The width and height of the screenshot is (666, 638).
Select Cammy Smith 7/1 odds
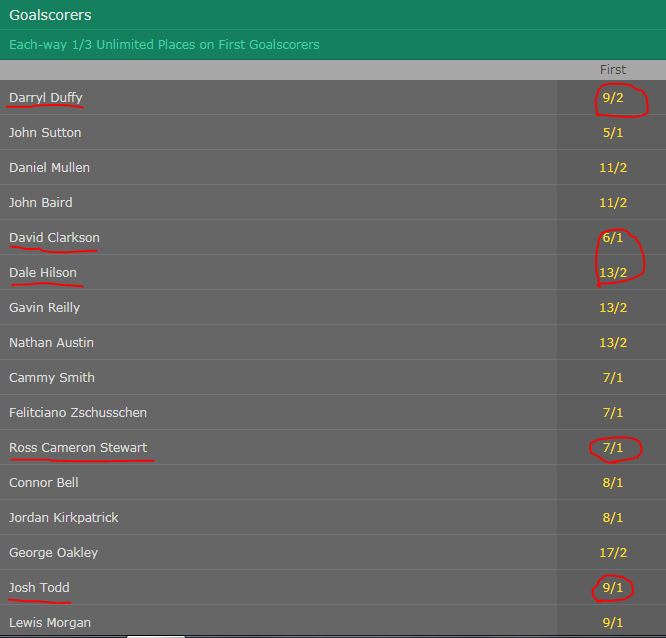[x=612, y=377]
